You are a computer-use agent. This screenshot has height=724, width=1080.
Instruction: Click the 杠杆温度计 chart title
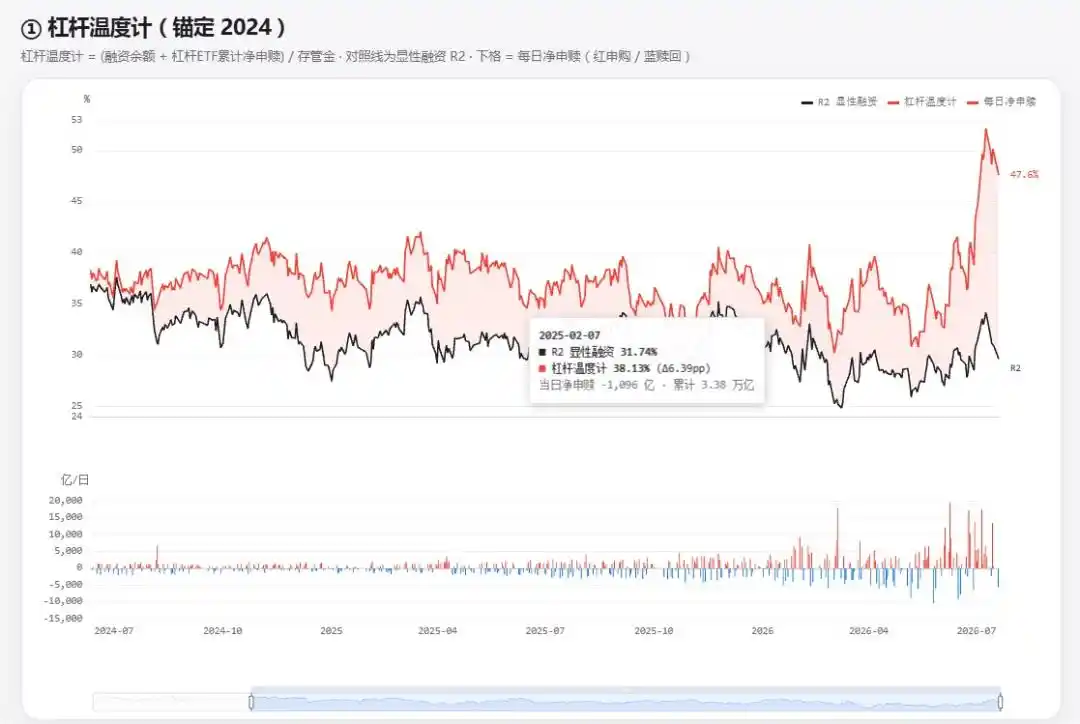(165, 28)
